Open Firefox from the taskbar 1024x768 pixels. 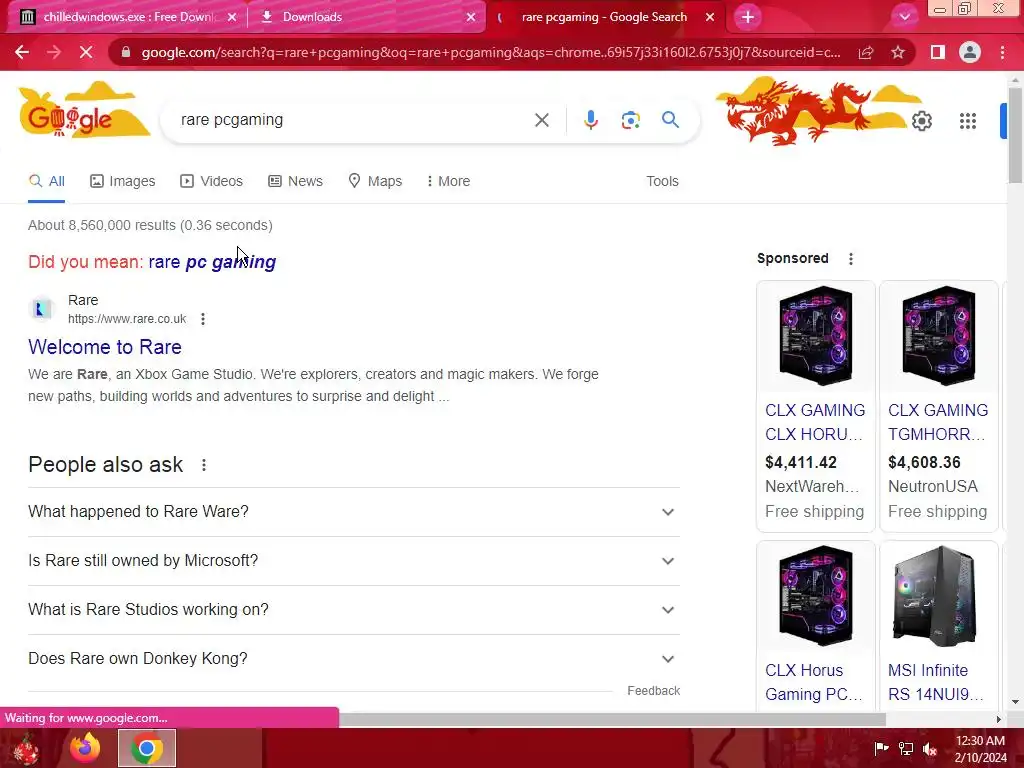(85, 748)
